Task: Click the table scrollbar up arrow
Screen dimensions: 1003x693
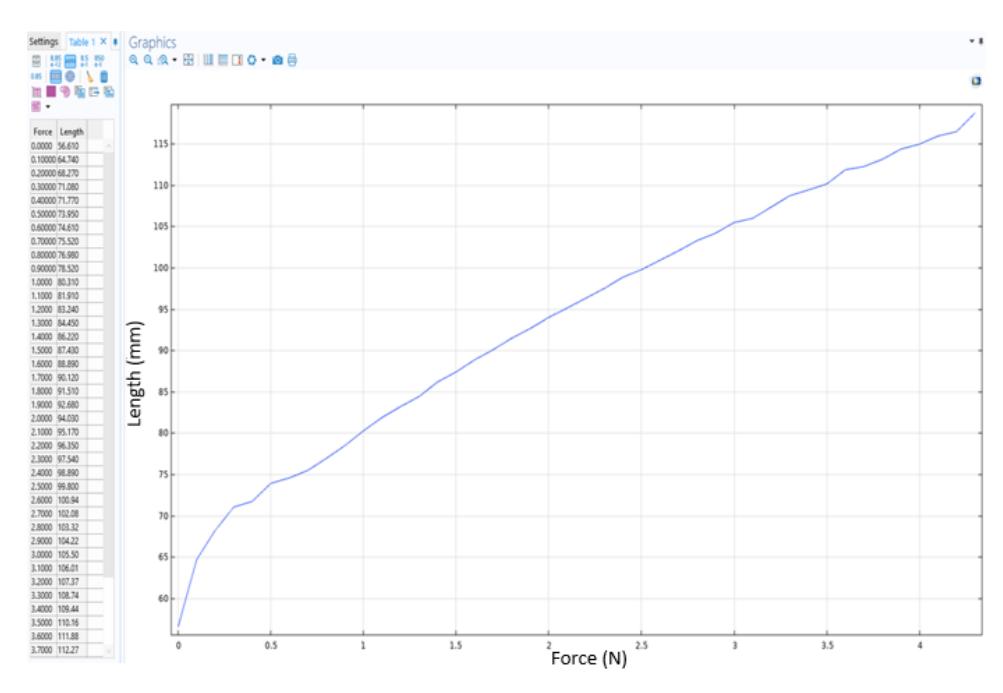Action: (109, 146)
